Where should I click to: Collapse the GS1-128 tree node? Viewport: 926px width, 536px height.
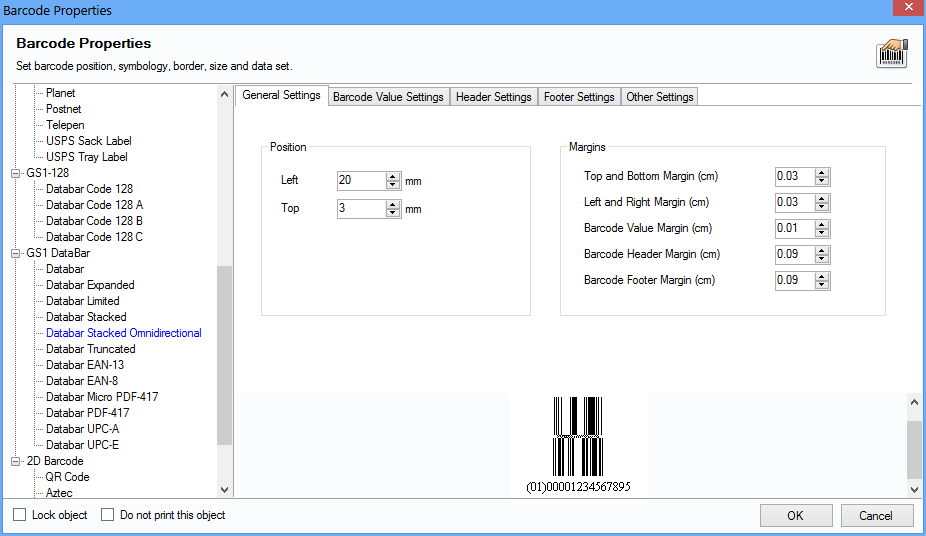pyautogui.click(x=15, y=173)
